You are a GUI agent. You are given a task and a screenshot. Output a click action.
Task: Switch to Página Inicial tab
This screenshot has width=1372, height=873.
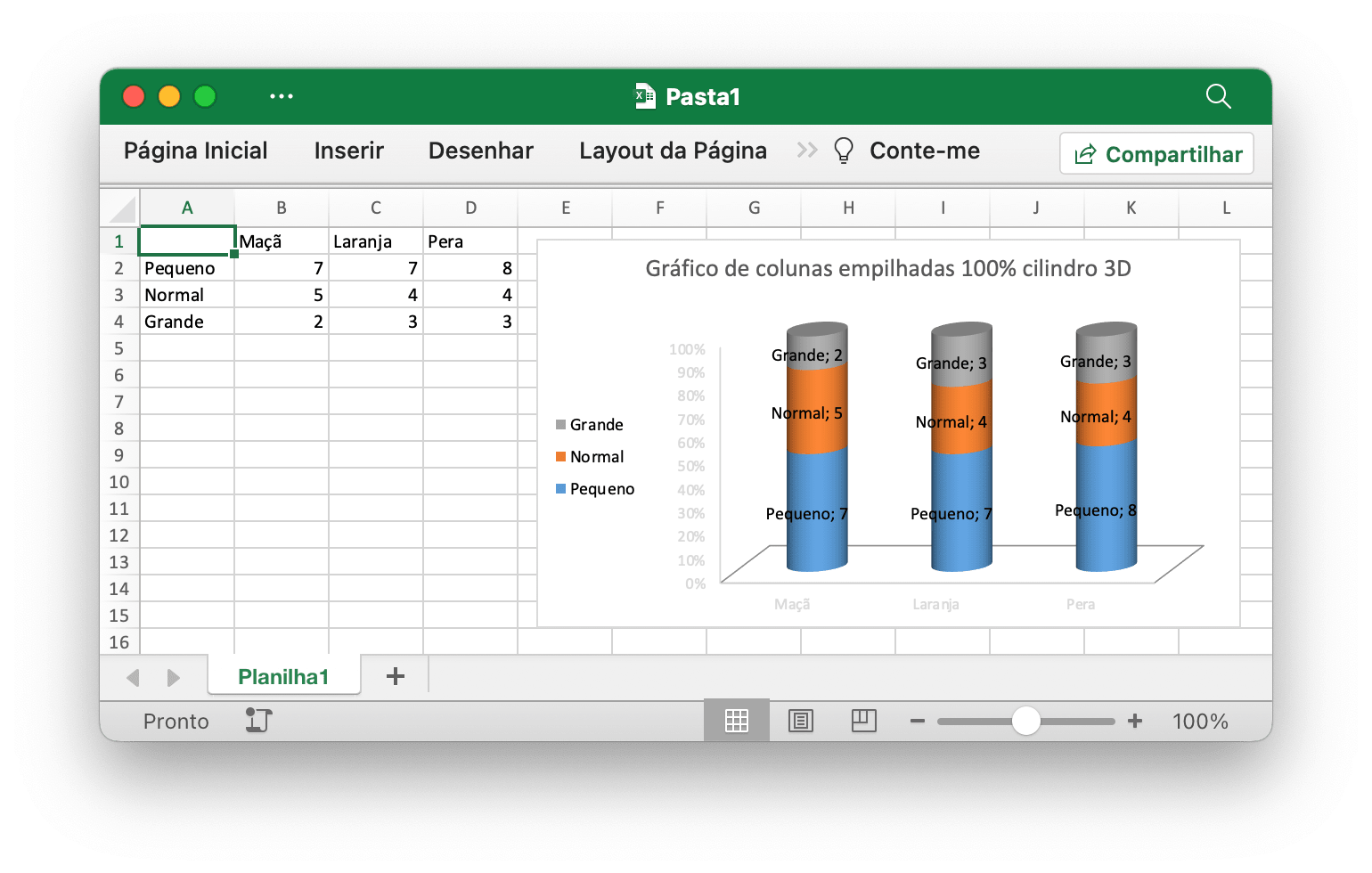(x=195, y=151)
